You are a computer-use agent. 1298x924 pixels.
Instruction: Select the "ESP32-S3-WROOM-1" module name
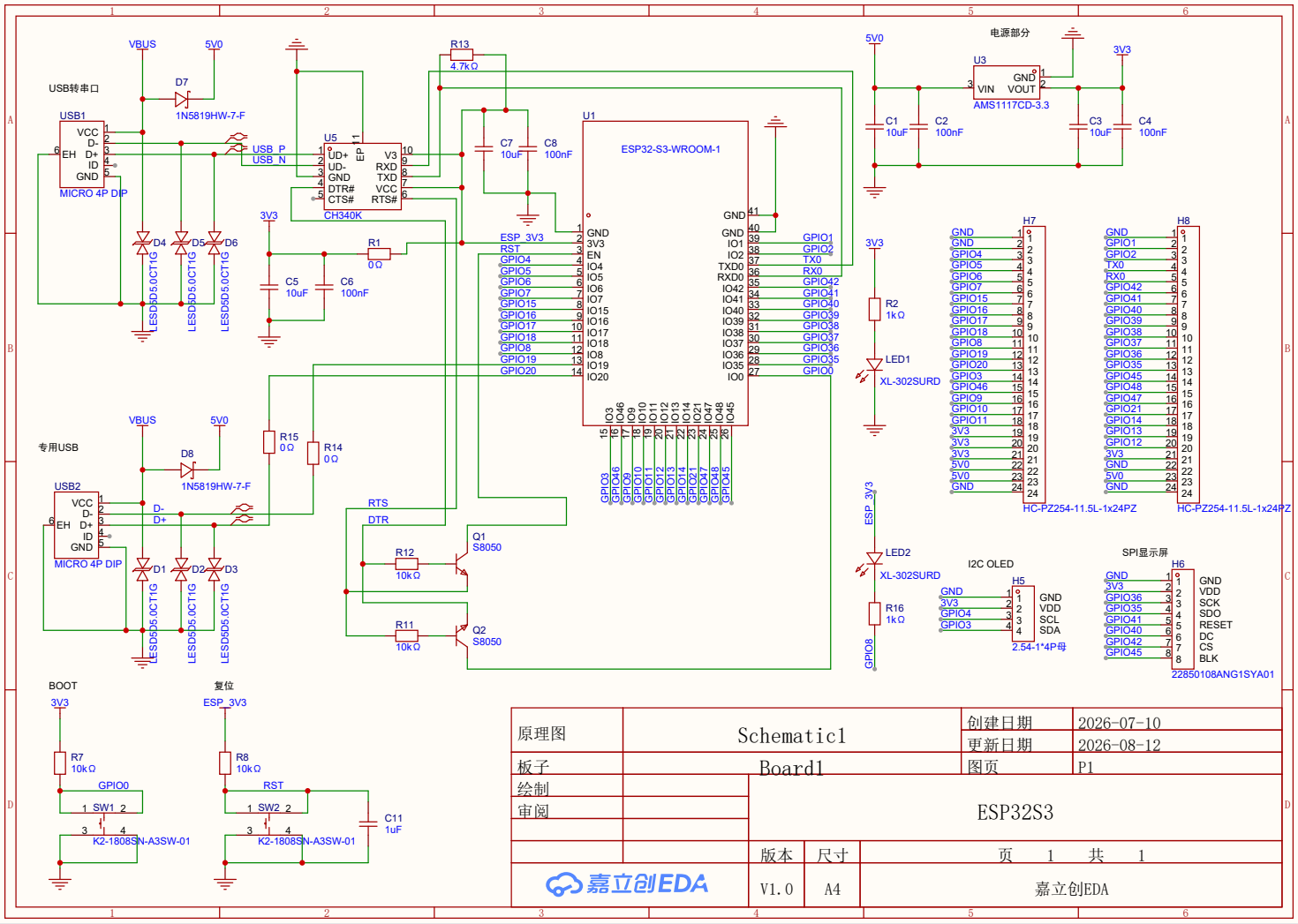point(670,149)
